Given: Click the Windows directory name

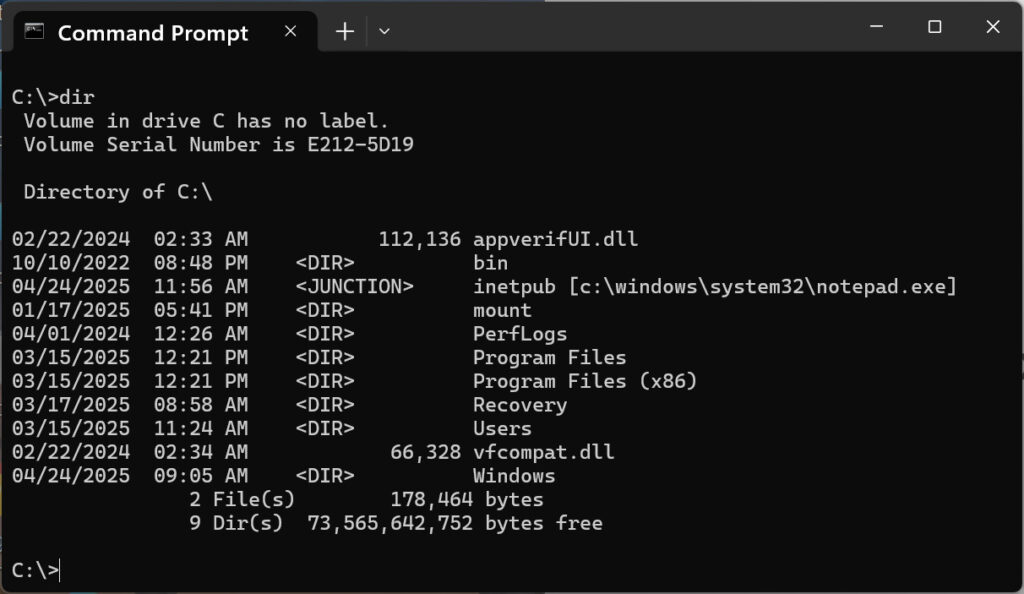Looking at the screenshot, I should (513, 476).
